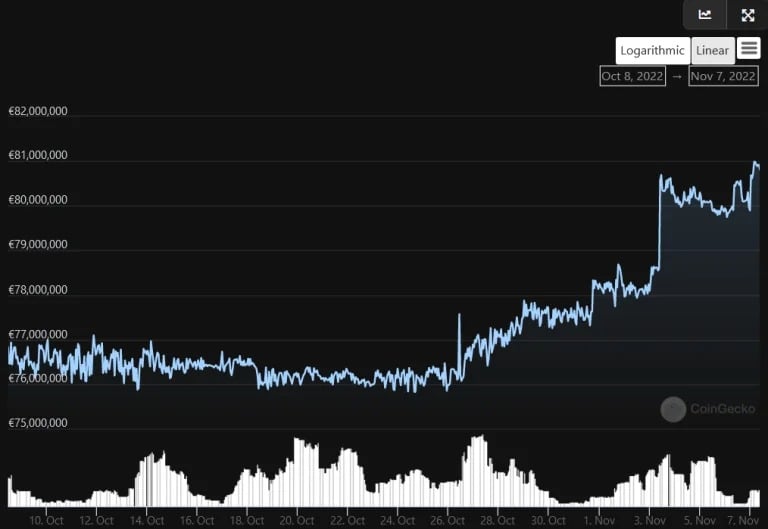The image size is (768, 529).
Task: Edit the Oct 8, 2022 start date
Action: [x=632, y=76]
